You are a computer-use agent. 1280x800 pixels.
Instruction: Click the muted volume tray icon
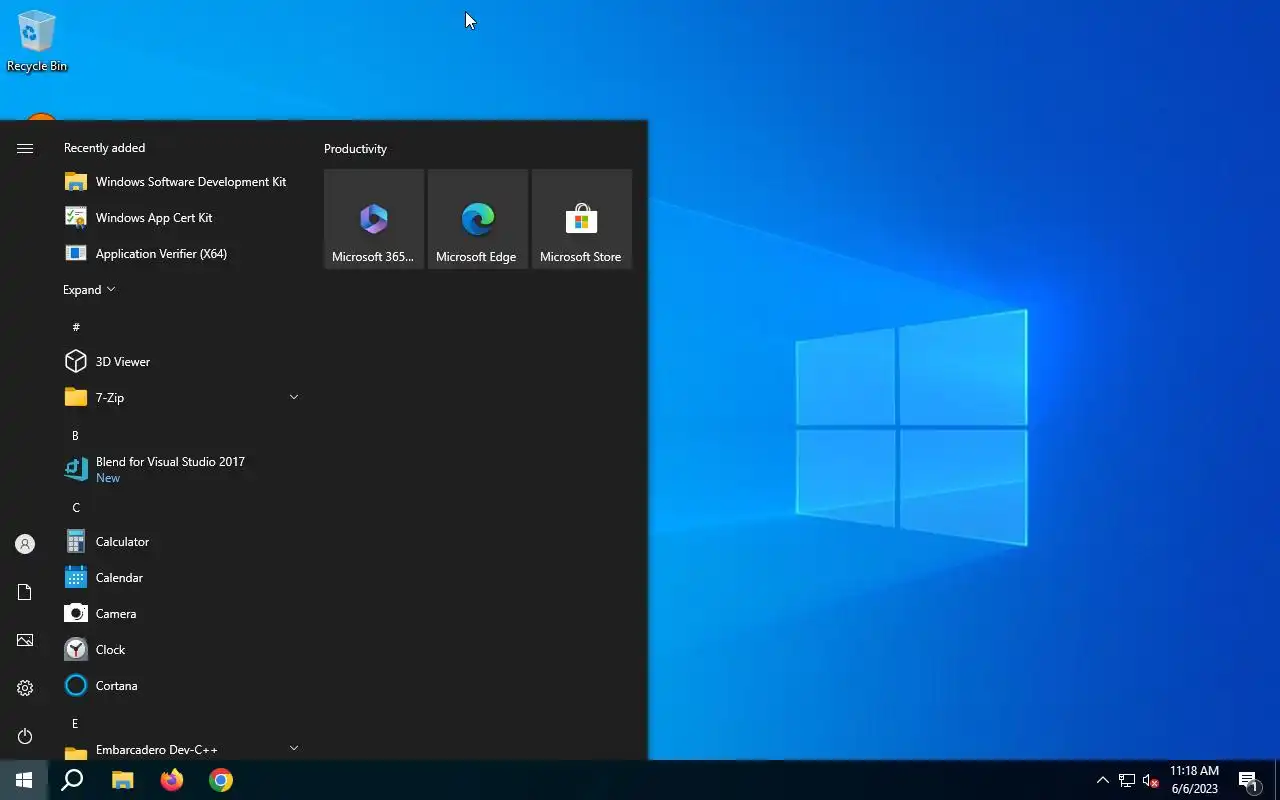[1151, 780]
